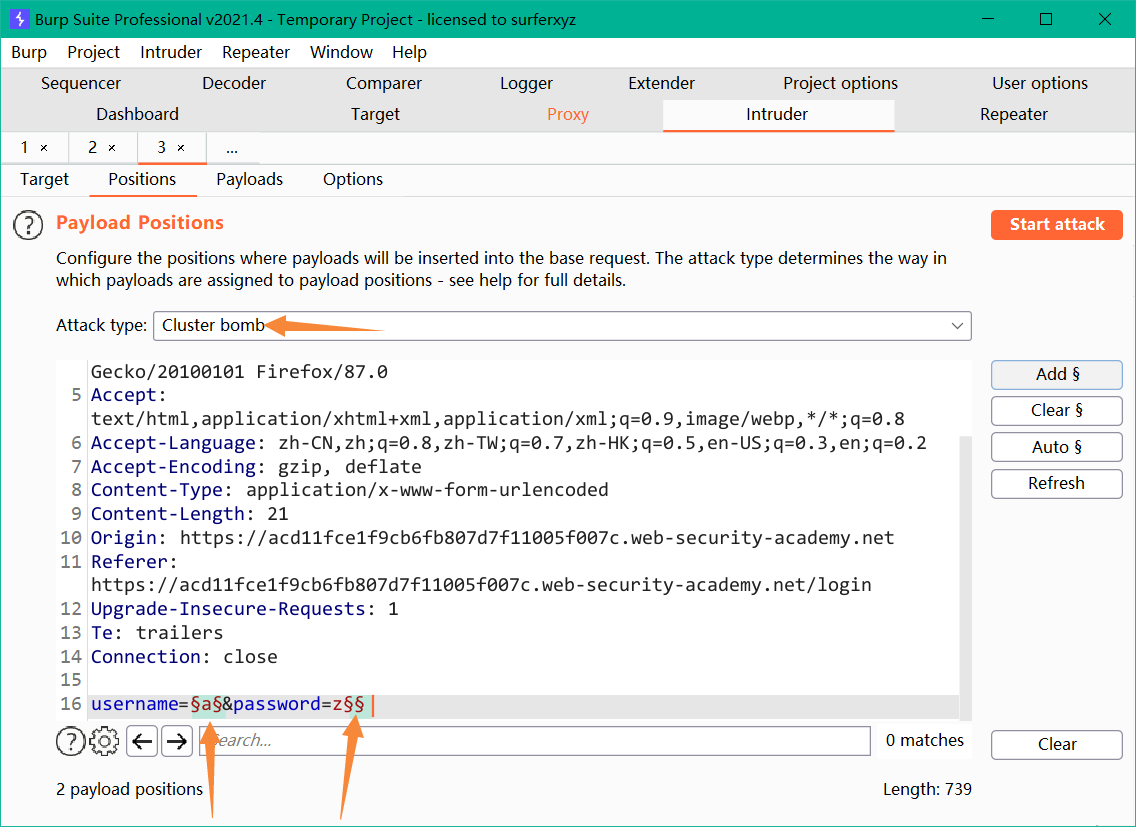Viewport: 1136px width, 827px height.
Task: Open the Window menu
Action: click(341, 52)
